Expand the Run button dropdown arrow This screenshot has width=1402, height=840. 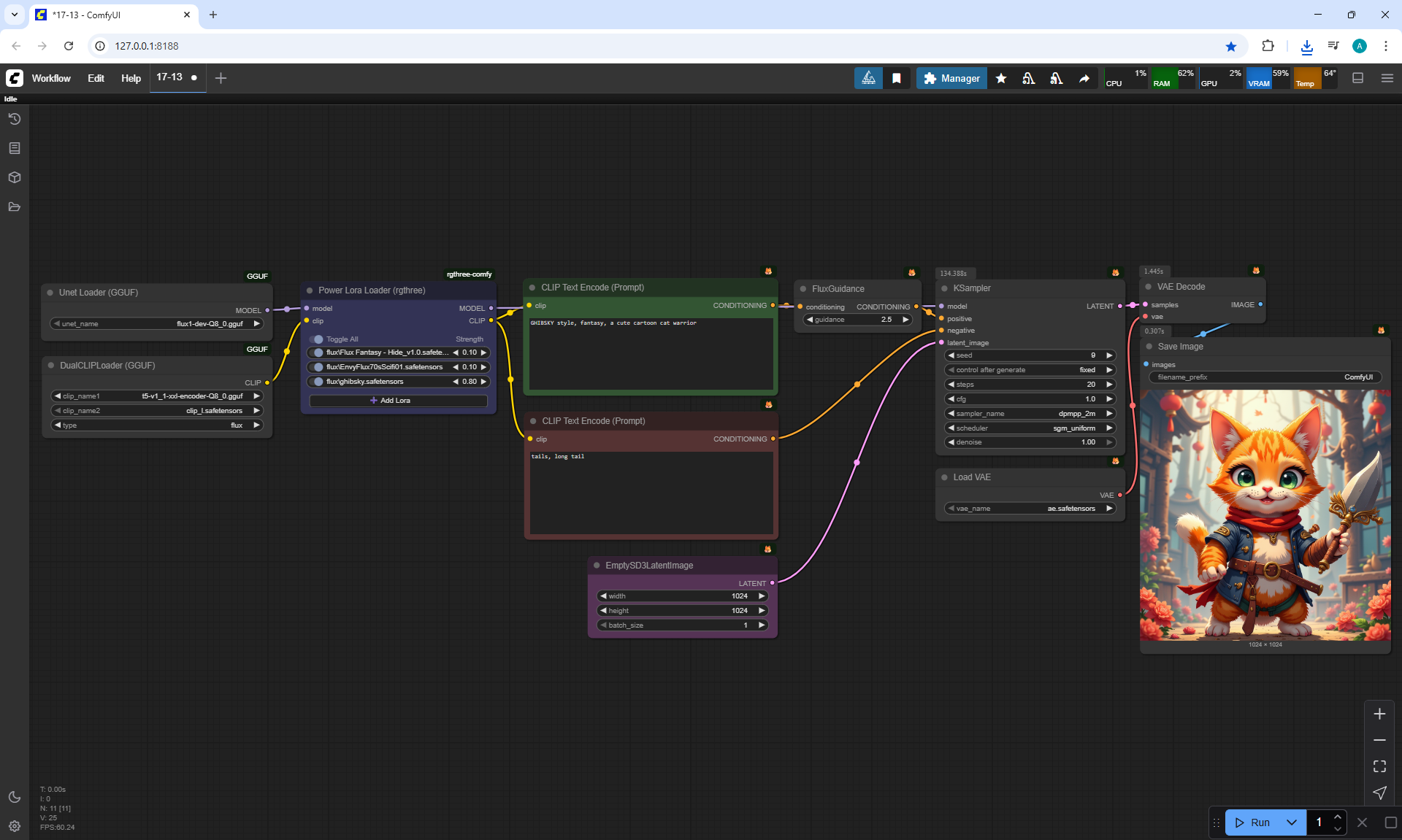[x=1292, y=822]
